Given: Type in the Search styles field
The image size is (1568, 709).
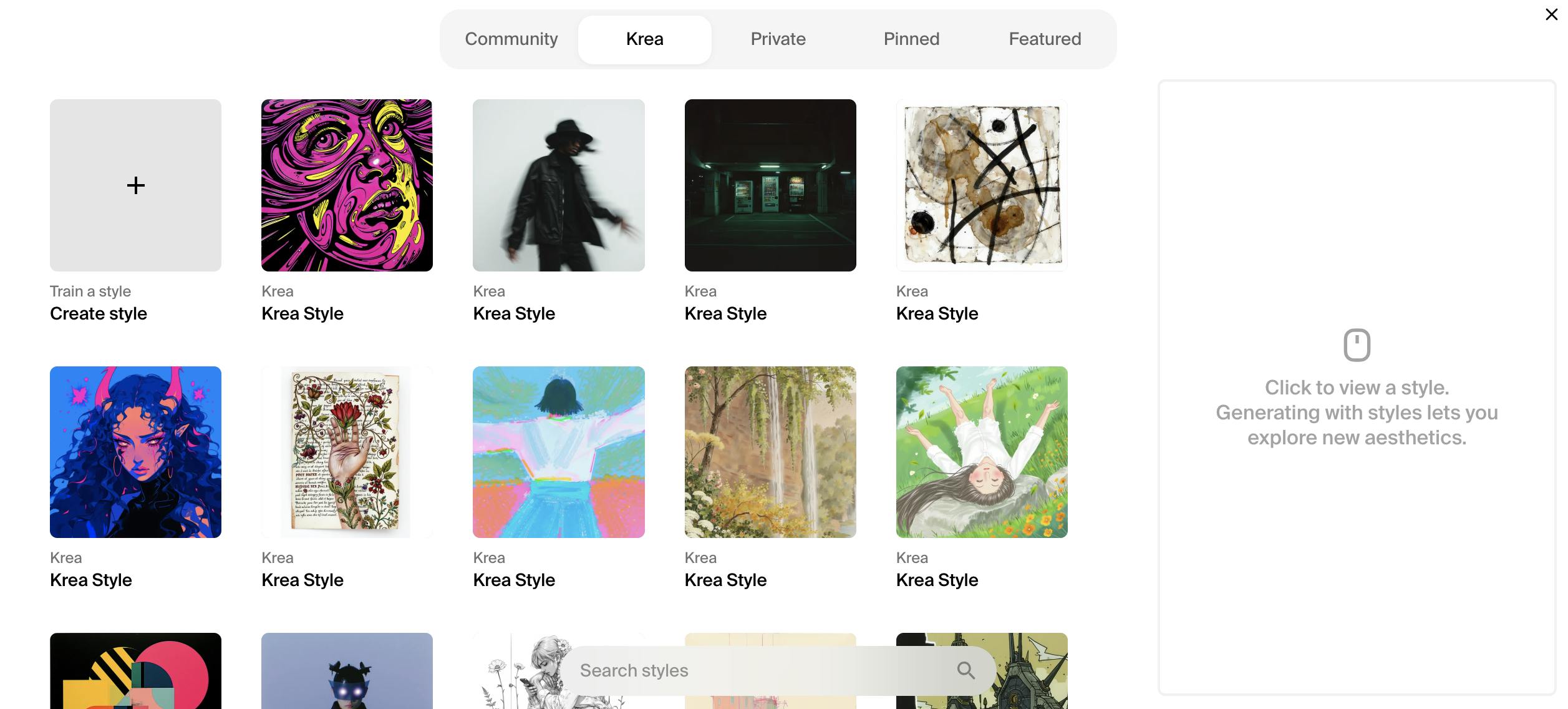Looking at the screenshot, I should (x=748, y=670).
